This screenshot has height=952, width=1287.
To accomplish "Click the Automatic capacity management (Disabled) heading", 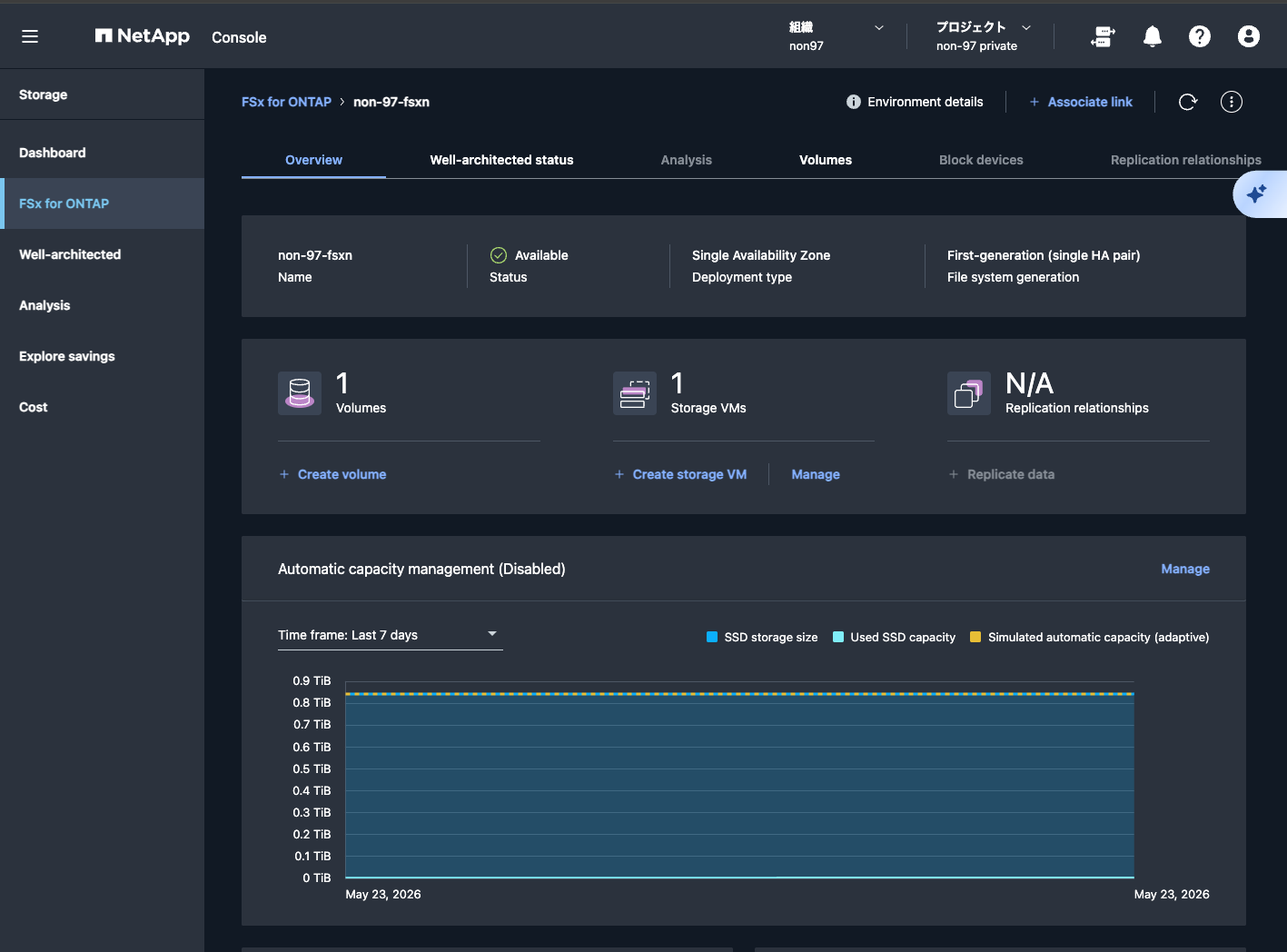I will (x=421, y=569).
